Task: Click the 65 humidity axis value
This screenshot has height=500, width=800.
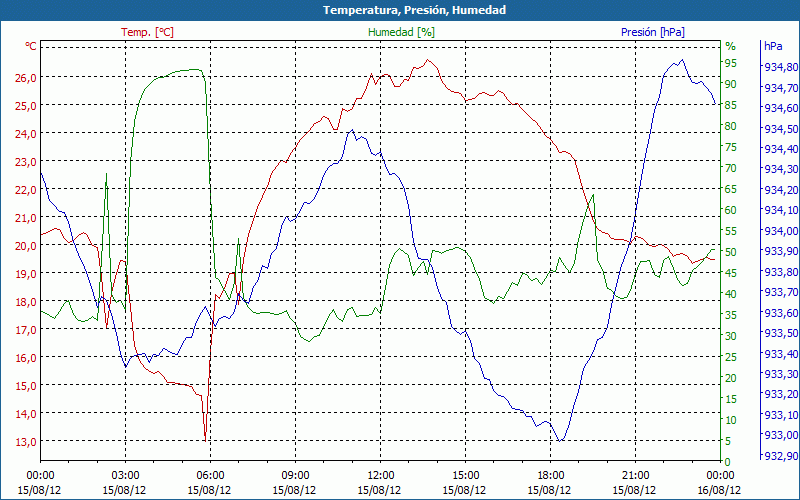Action: click(731, 190)
